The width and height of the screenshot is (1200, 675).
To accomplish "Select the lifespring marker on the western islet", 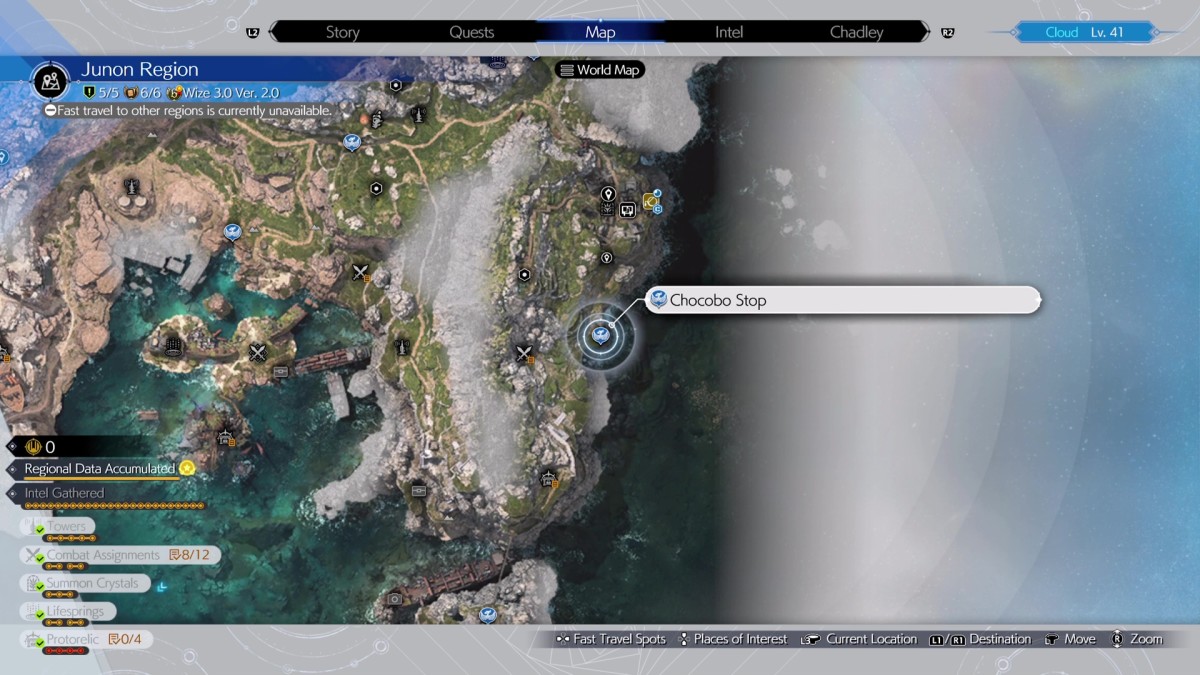I will coord(173,347).
